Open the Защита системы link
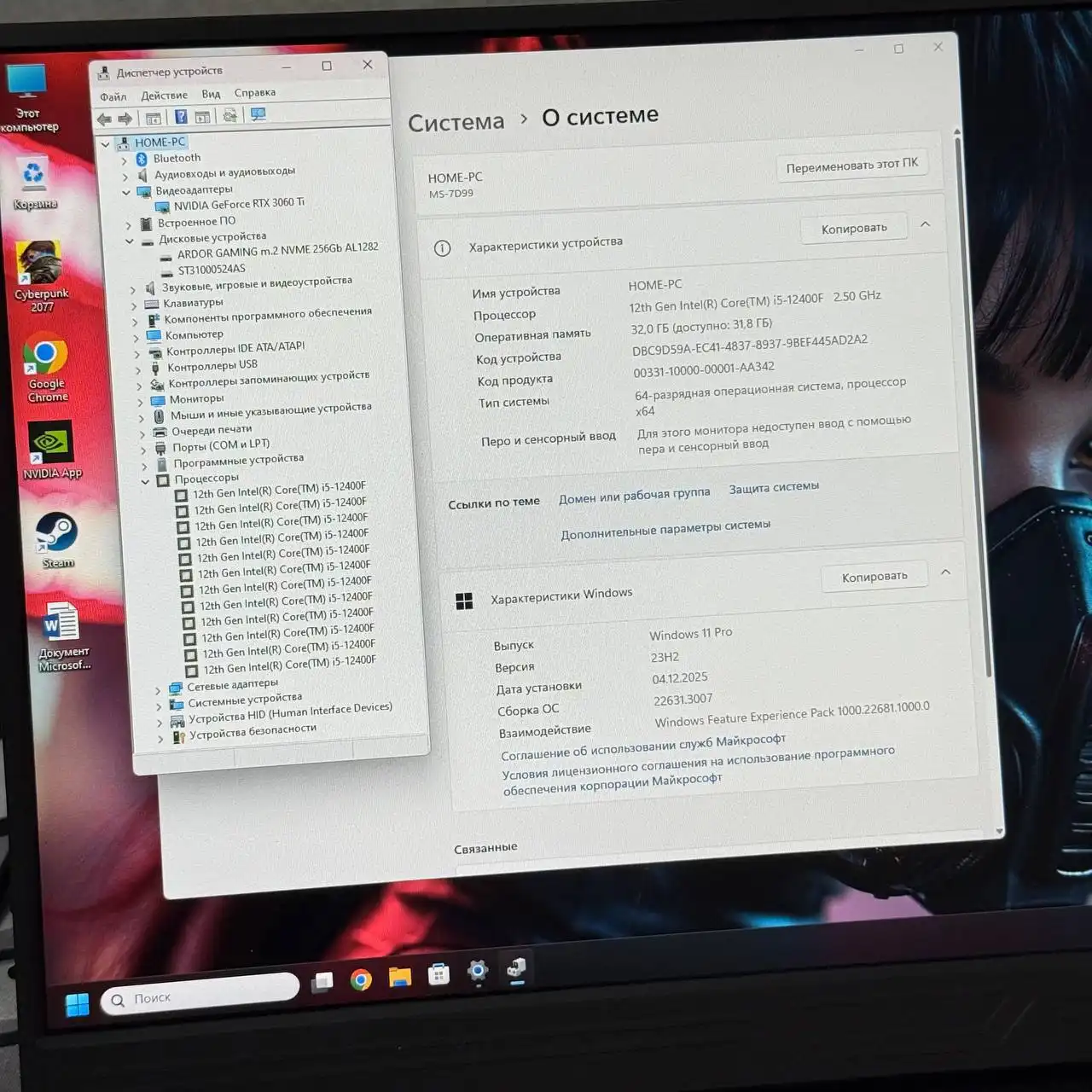This screenshot has width=1092, height=1092. pyautogui.click(x=773, y=487)
